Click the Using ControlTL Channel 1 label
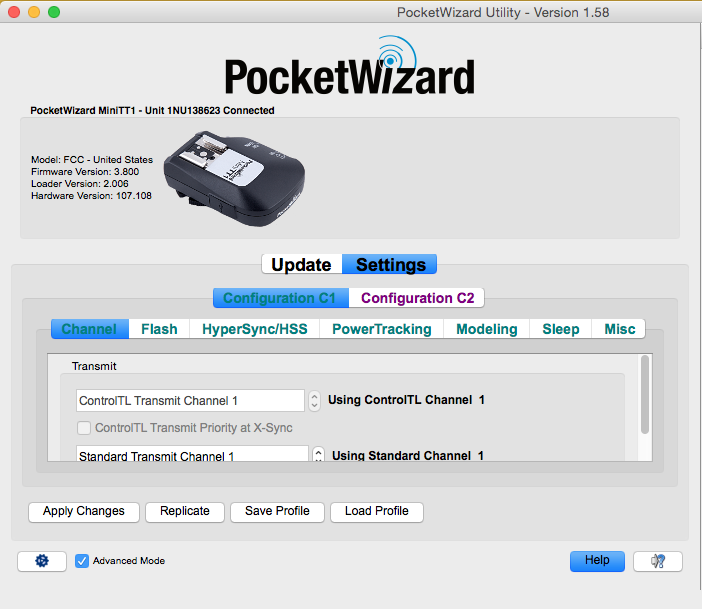Image resolution: width=702 pixels, height=609 pixels. [x=406, y=400]
